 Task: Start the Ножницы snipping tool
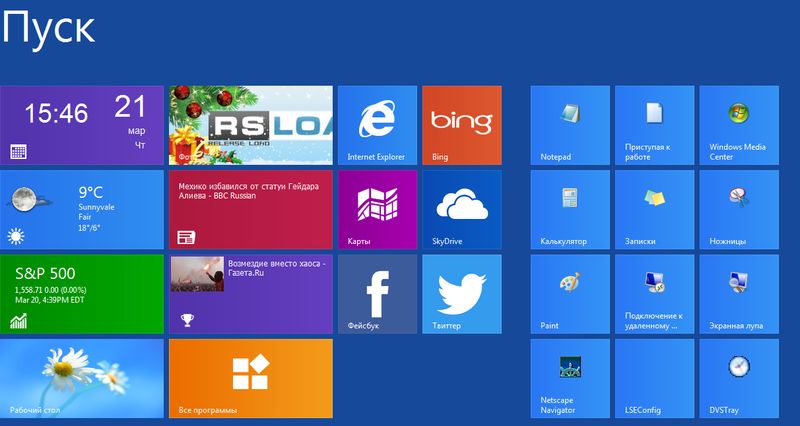pos(739,210)
